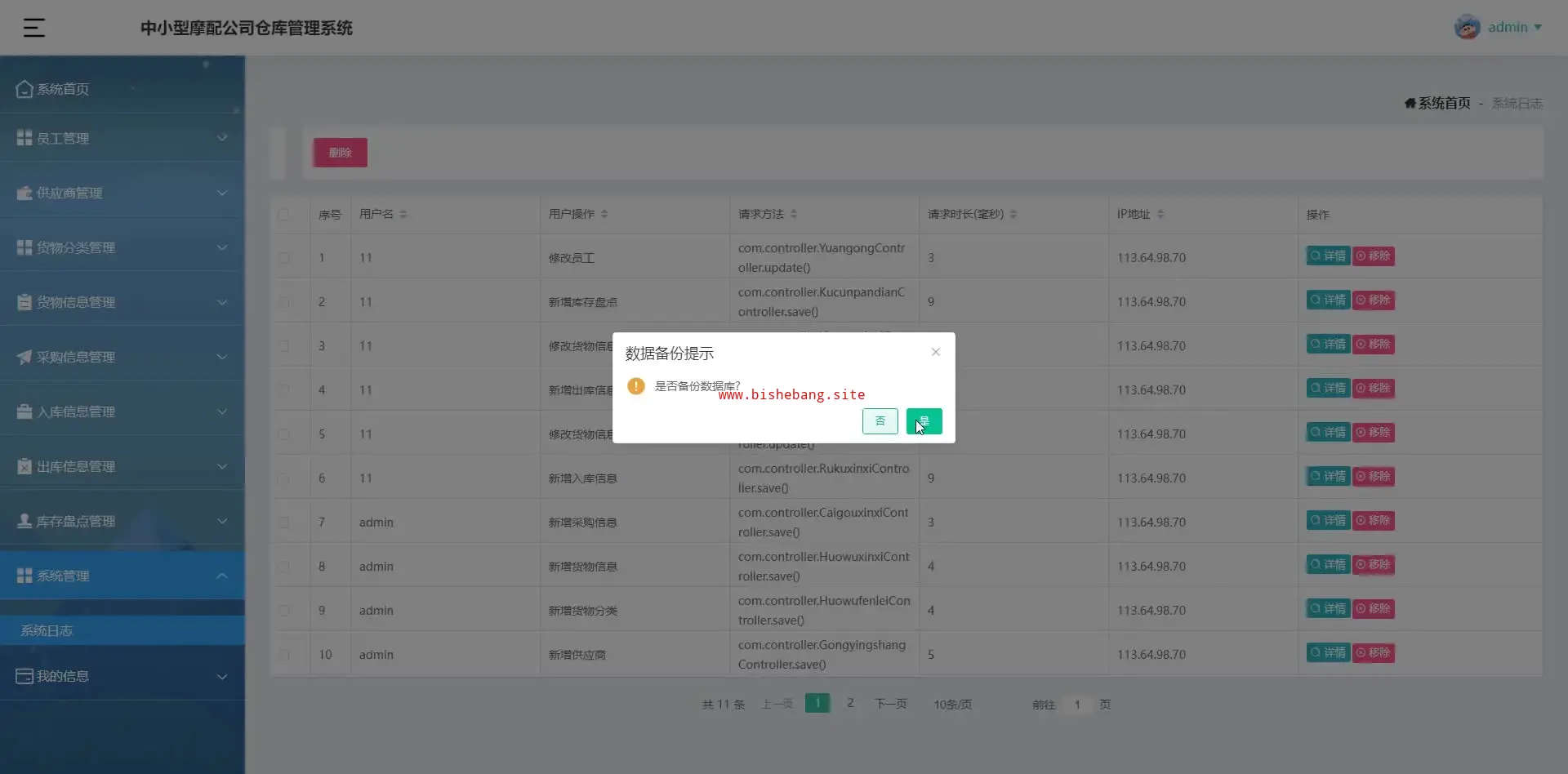The width and height of the screenshot is (1568, 774).
Task: Open 我的信息 in the sidebar
Action: [x=122, y=676]
